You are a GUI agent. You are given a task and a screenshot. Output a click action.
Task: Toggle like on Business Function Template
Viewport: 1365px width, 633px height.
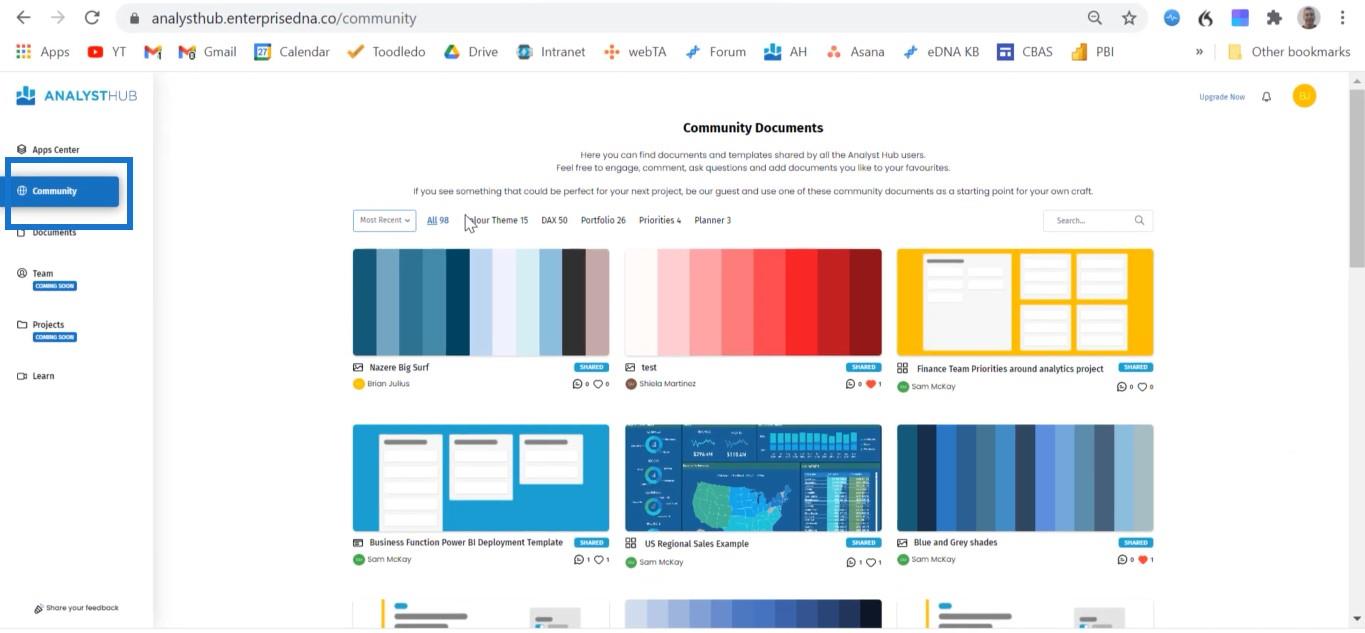point(598,560)
